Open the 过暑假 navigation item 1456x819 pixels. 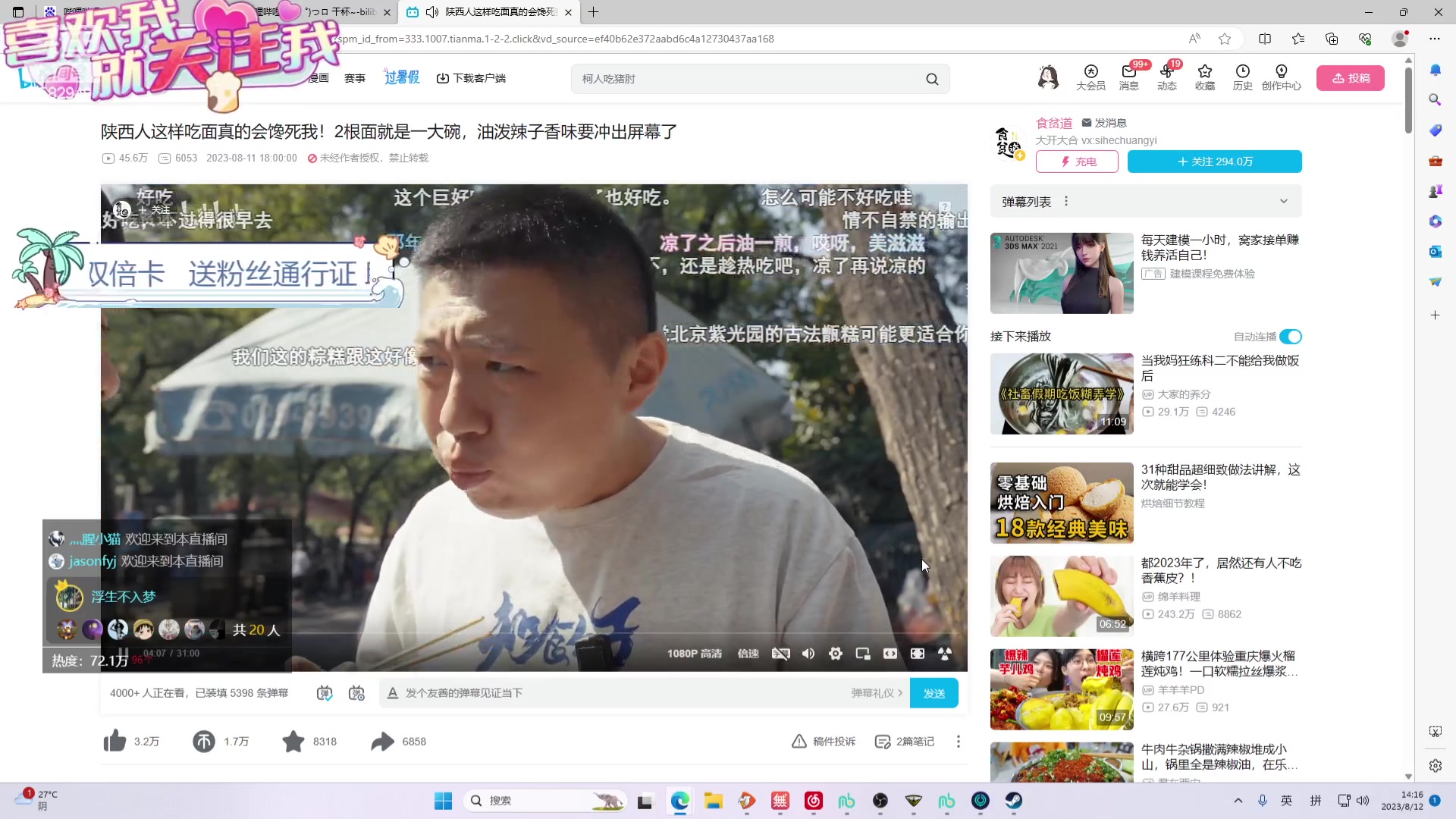coord(402,77)
